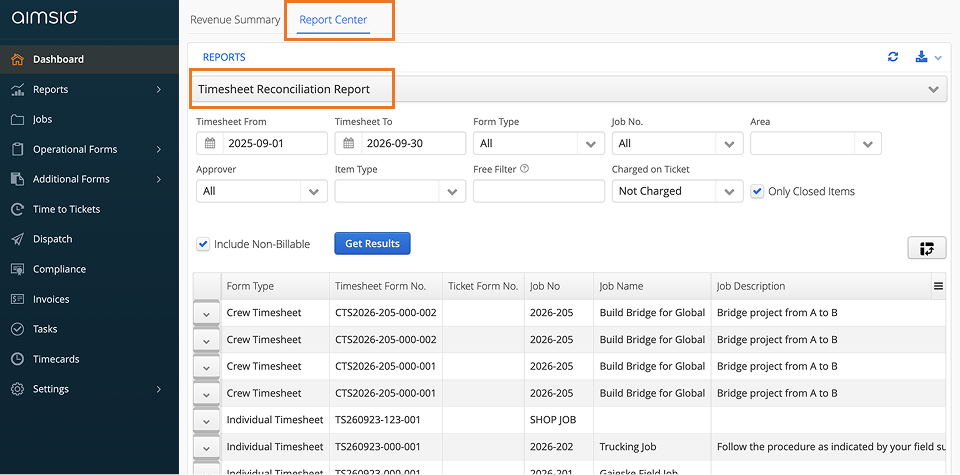This screenshot has height=475, width=960.
Task: Click the Ticket Form No. column header
Action: 483,286
